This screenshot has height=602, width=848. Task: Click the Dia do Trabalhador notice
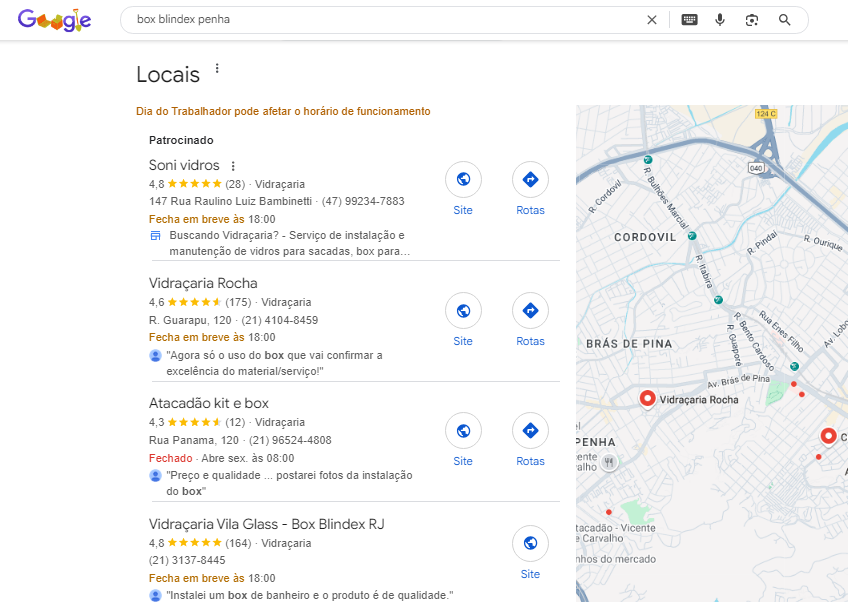(x=283, y=111)
